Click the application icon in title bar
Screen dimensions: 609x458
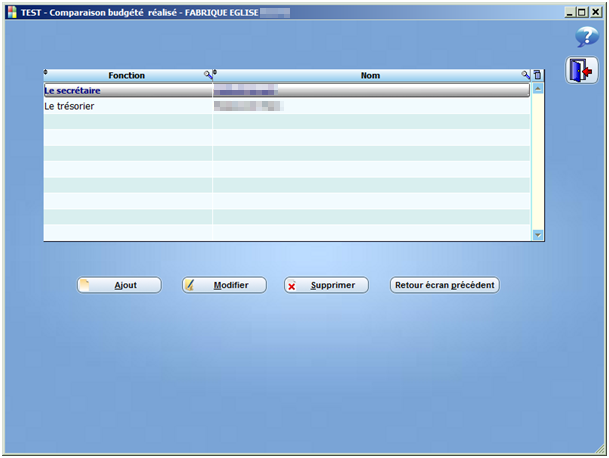coord(11,12)
